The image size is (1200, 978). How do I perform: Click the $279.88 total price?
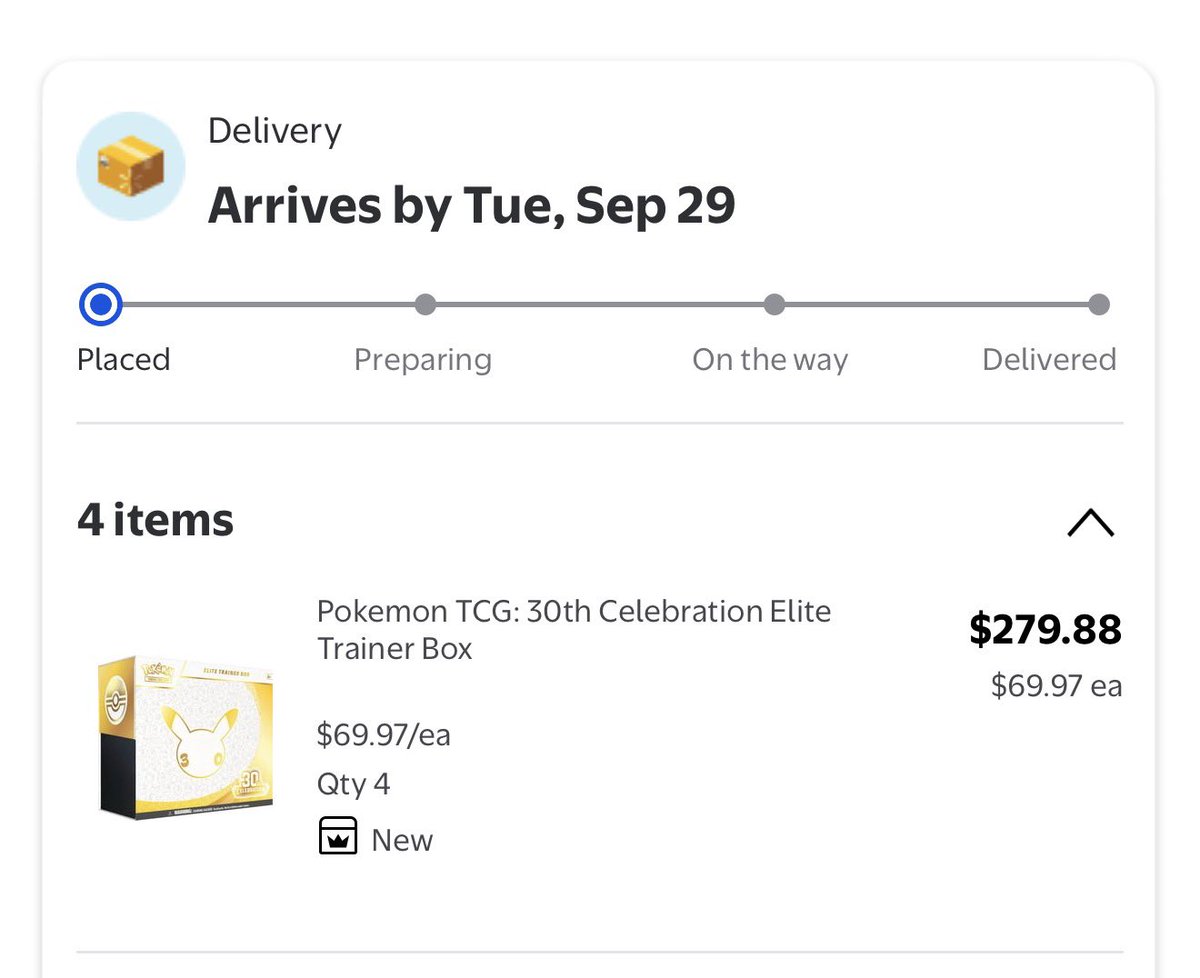coord(1045,629)
